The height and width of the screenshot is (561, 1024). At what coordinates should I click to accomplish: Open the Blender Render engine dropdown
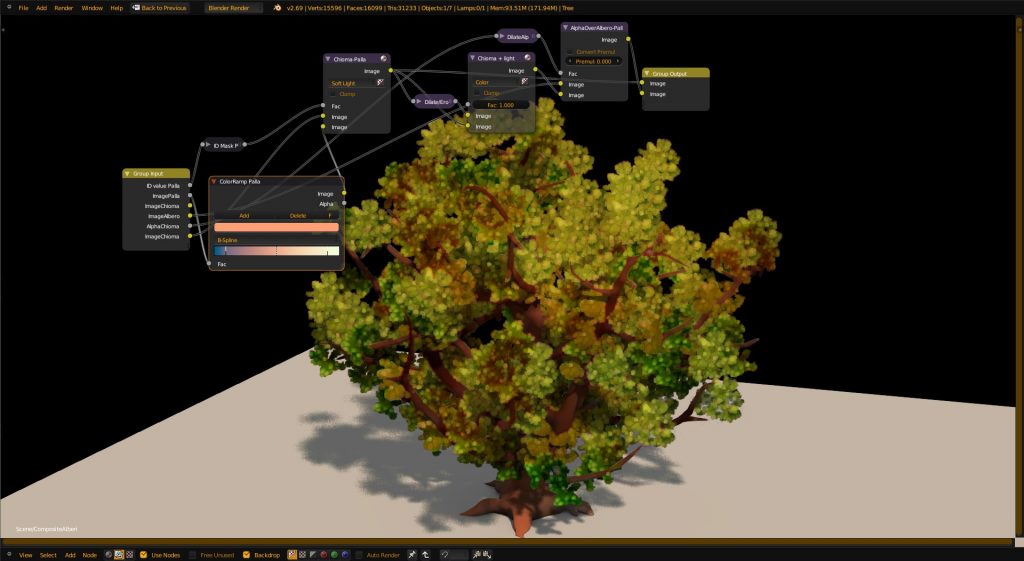tap(234, 7)
